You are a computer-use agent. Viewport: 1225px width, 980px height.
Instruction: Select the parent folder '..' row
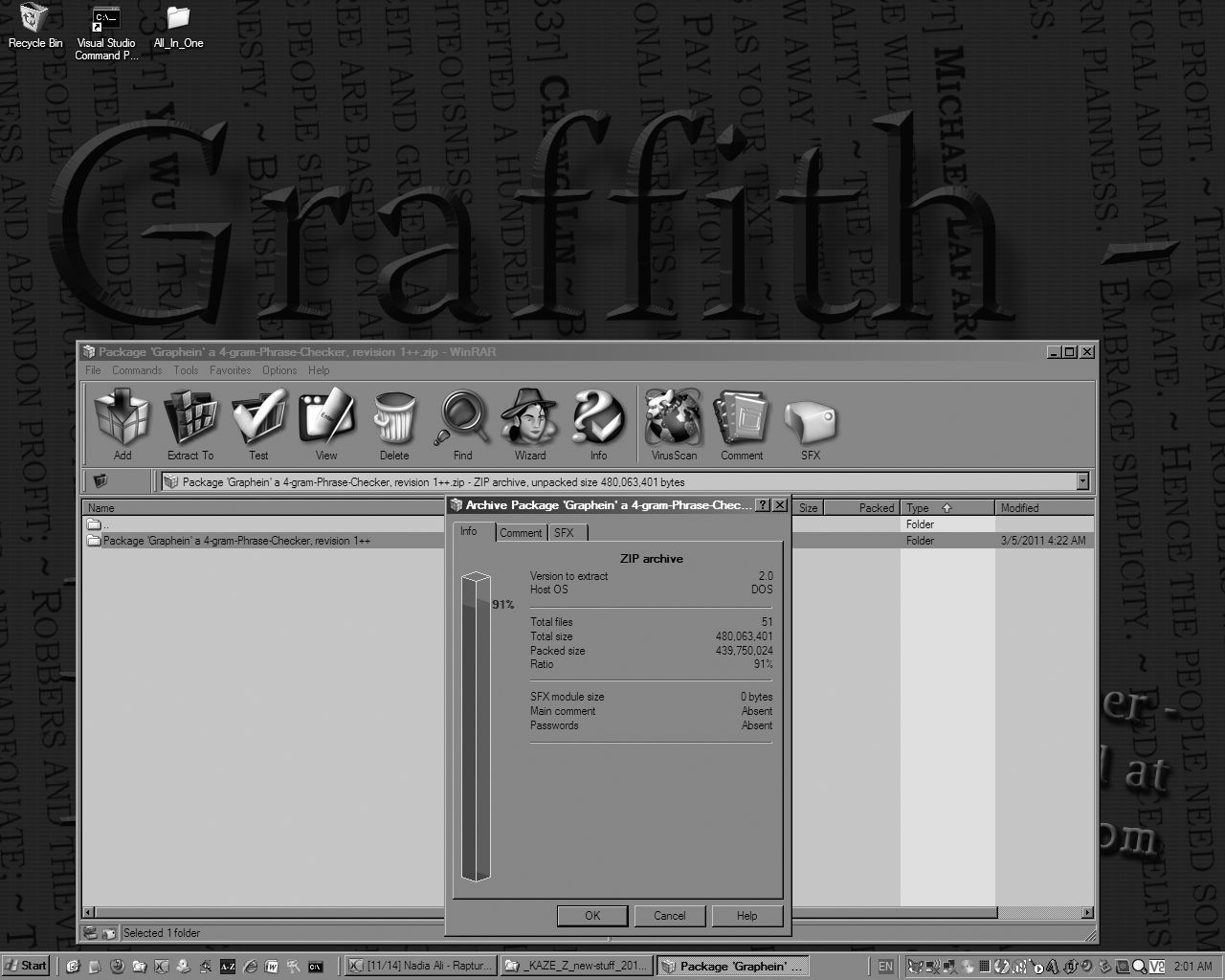tap(264, 524)
